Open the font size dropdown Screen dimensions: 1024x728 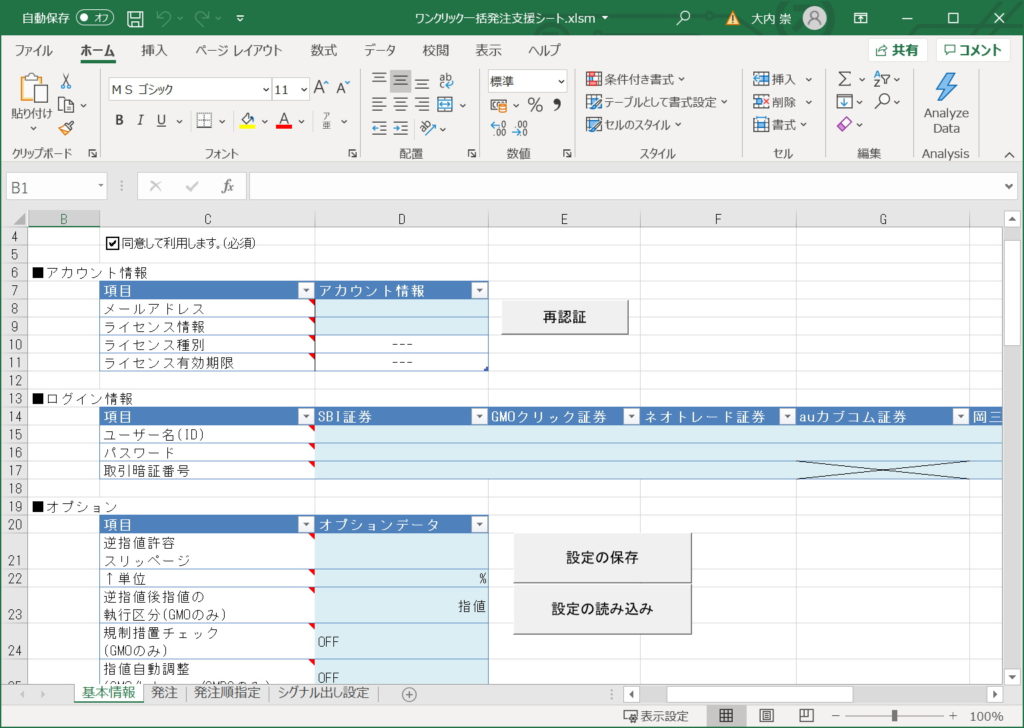(304, 89)
